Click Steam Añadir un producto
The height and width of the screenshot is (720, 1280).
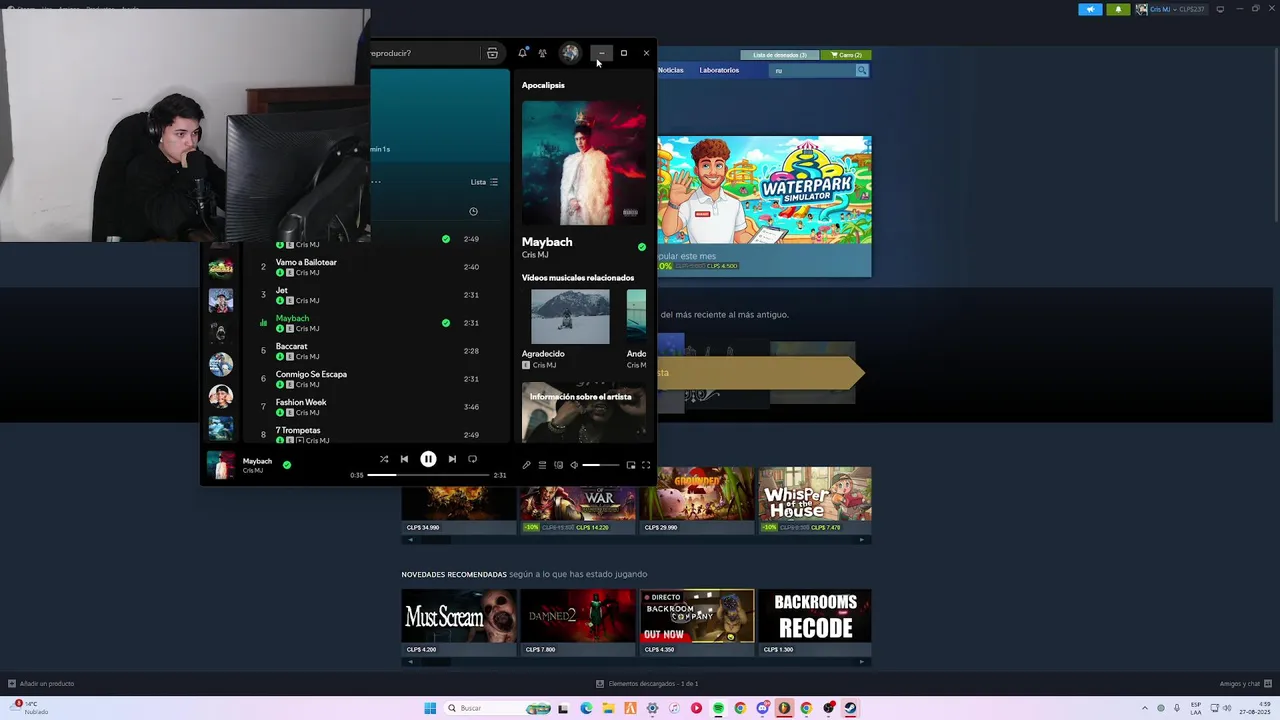coord(41,684)
